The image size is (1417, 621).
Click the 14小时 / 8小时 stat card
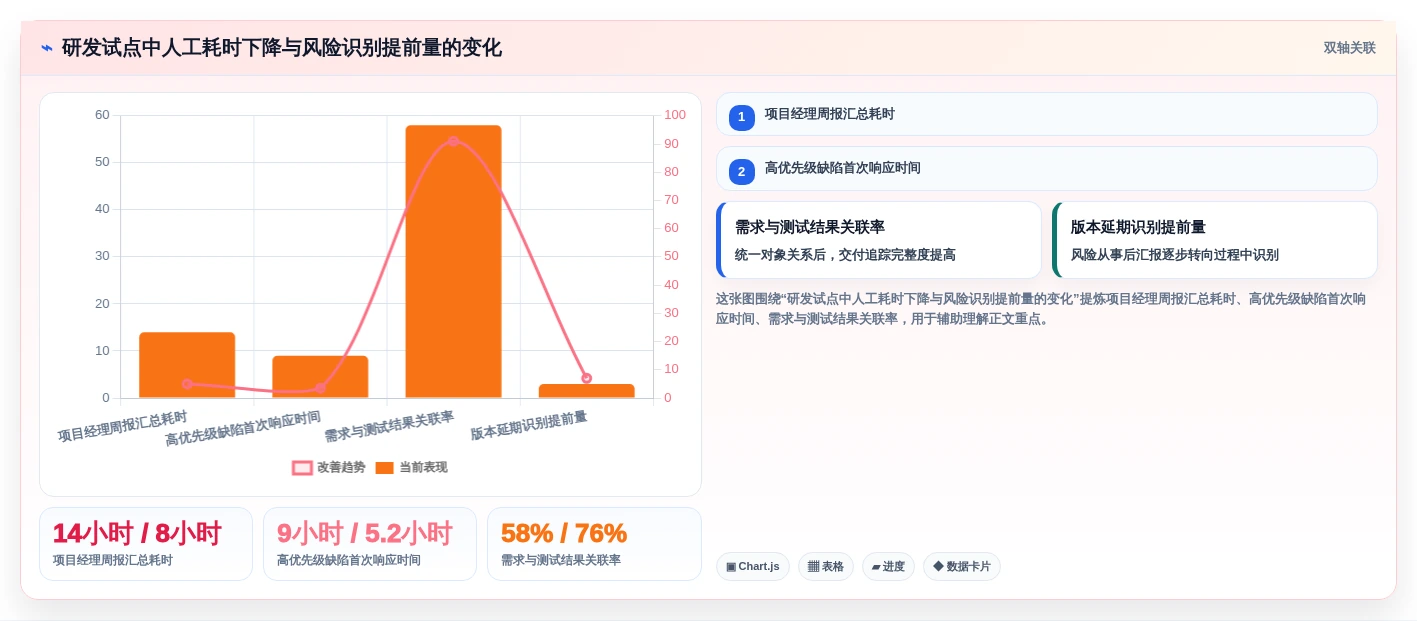pyautogui.click(x=146, y=544)
